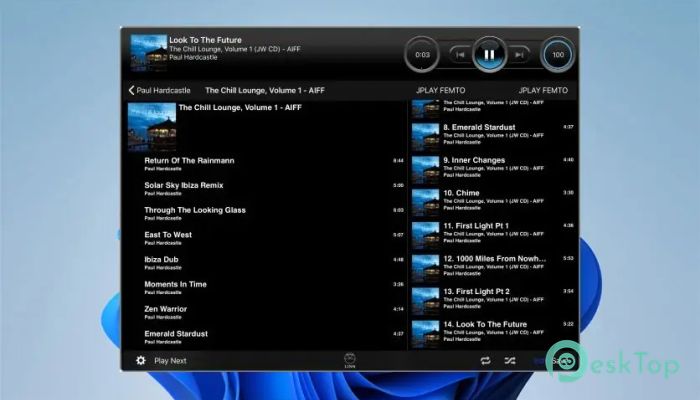Image resolution: width=700 pixels, height=400 pixels.
Task: Click the Linn logo icon in bottom bar
Action: coord(350,360)
